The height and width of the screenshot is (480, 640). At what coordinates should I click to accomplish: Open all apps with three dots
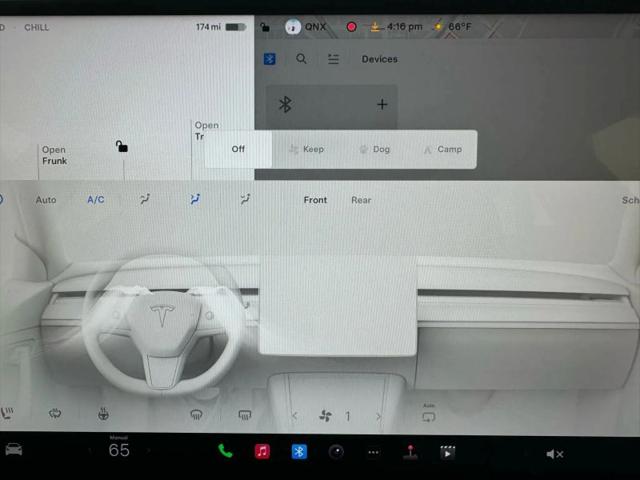coord(373,452)
